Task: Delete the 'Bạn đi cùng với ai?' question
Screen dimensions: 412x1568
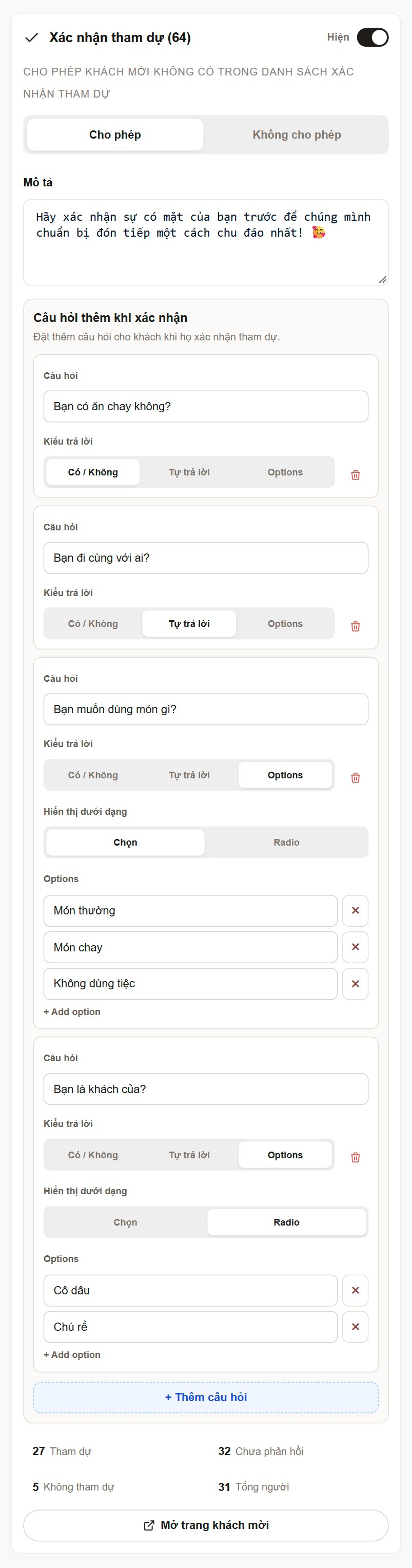Action: [x=356, y=626]
